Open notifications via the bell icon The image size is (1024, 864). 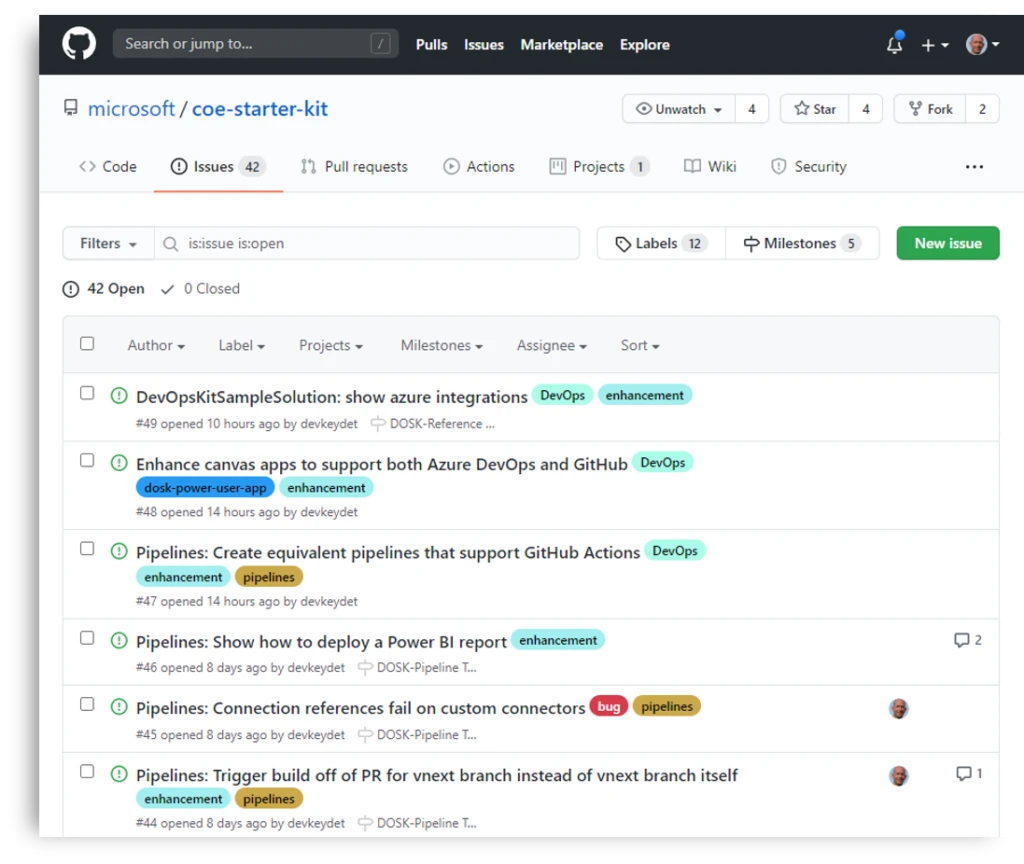(x=893, y=45)
